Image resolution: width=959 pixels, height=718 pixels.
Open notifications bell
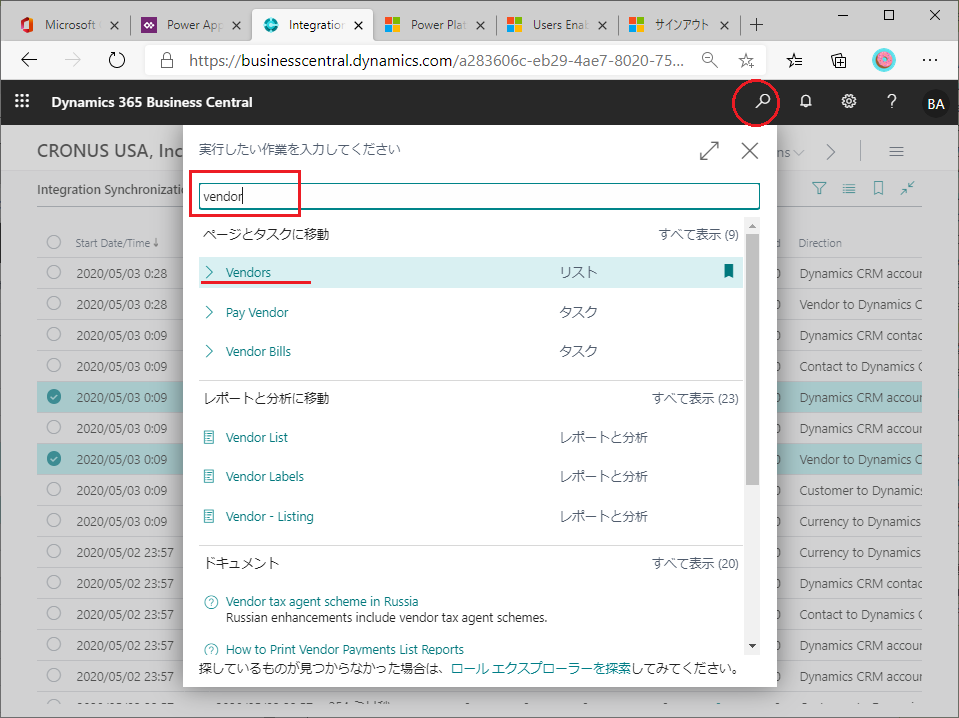(x=805, y=101)
